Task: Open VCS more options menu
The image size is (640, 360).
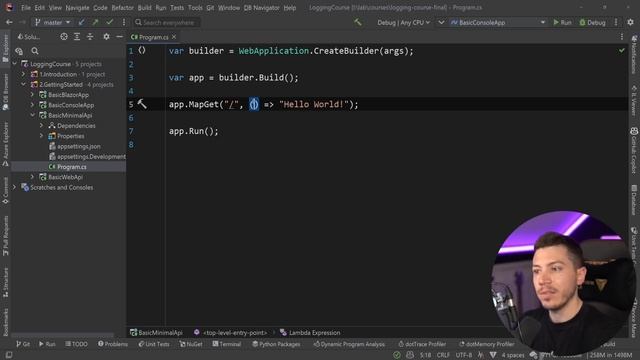Action: 124,22
